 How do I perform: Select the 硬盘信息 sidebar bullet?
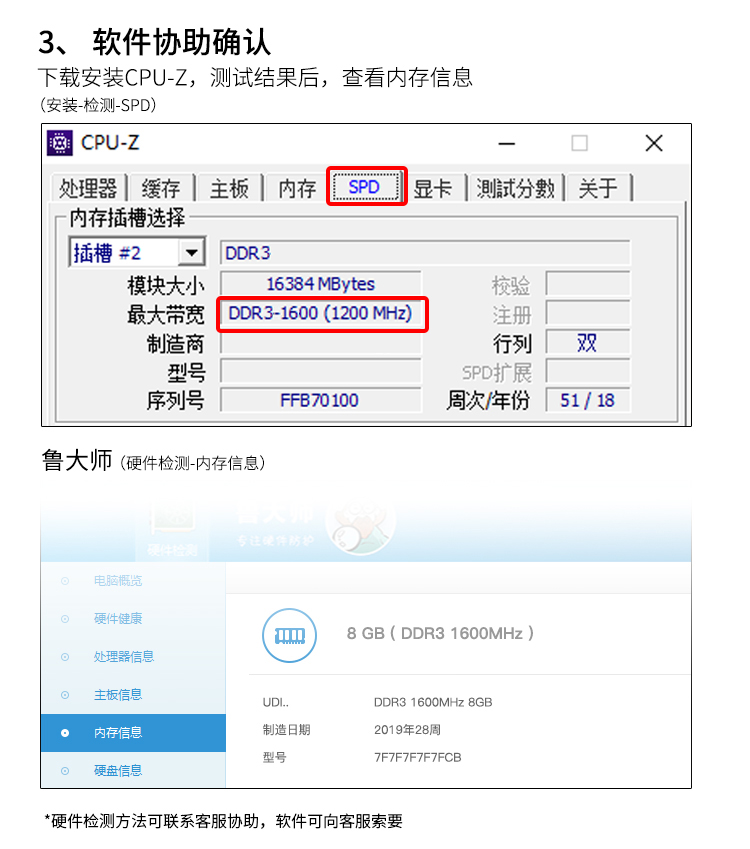tap(65, 771)
